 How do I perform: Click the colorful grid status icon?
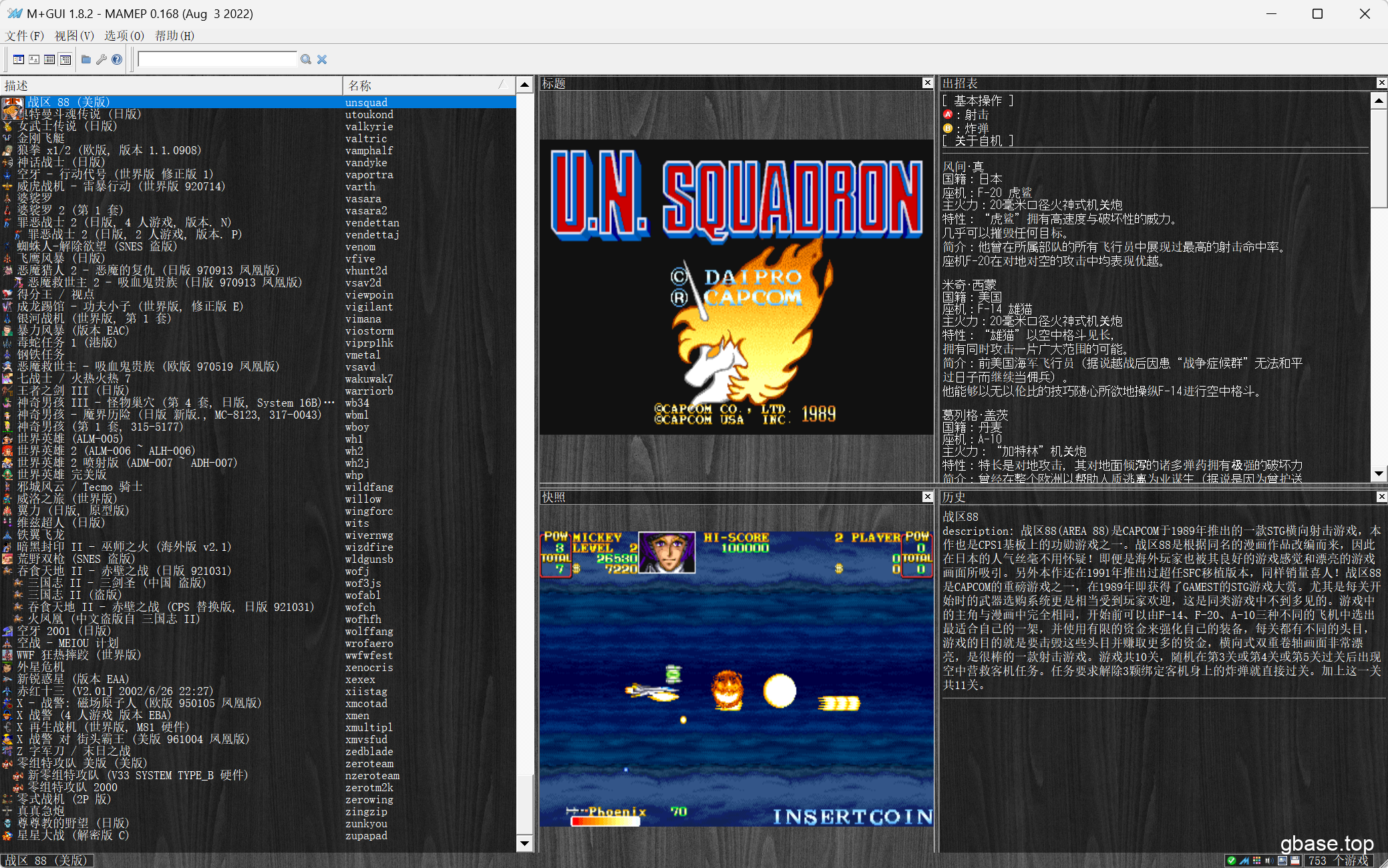pos(1256,861)
